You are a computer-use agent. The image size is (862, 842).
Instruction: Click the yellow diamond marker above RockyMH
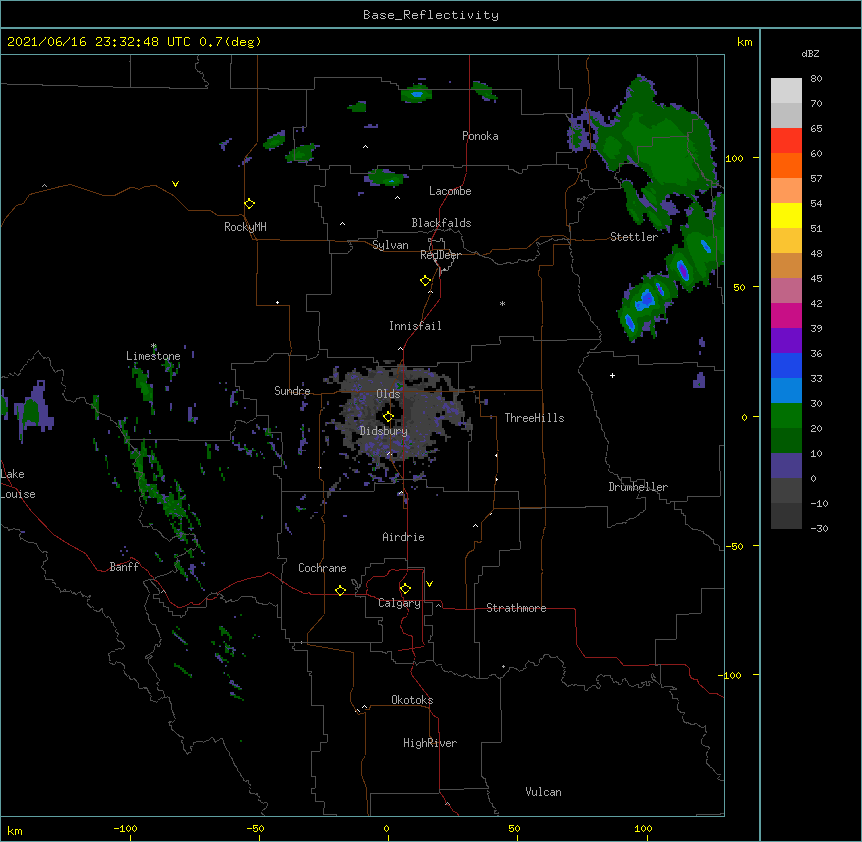tap(249, 203)
